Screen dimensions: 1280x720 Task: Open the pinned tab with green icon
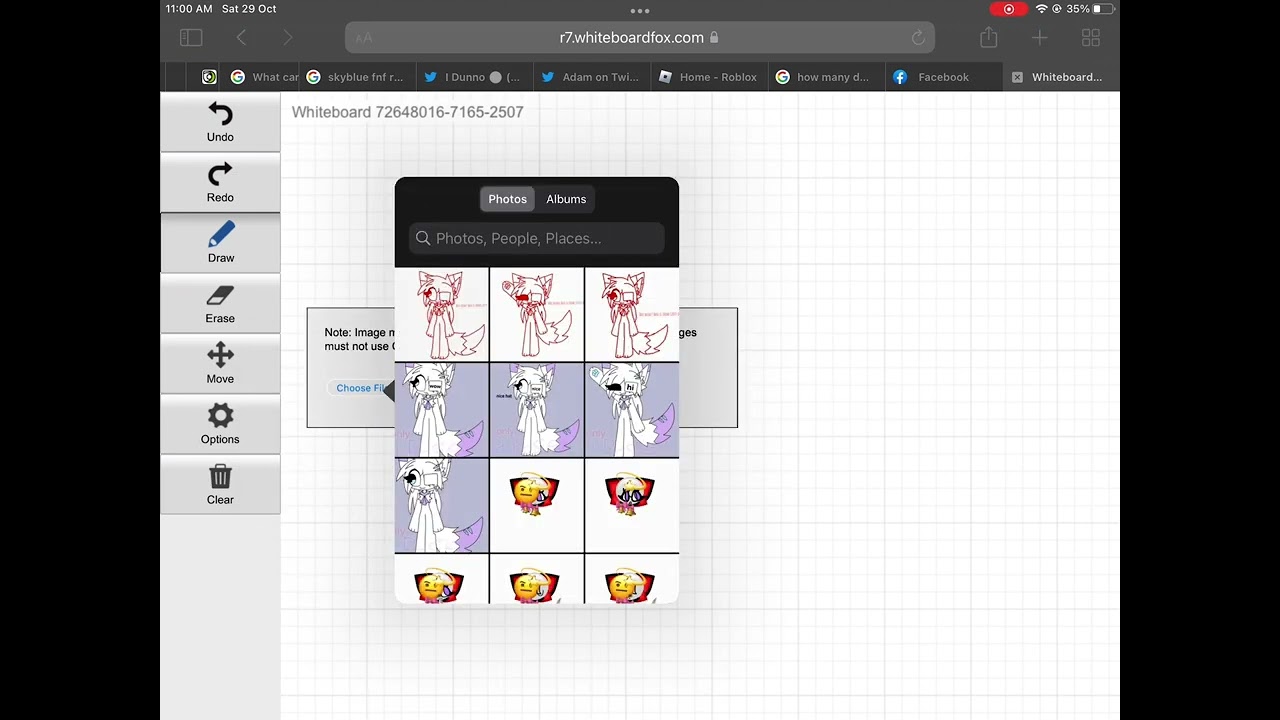209,77
